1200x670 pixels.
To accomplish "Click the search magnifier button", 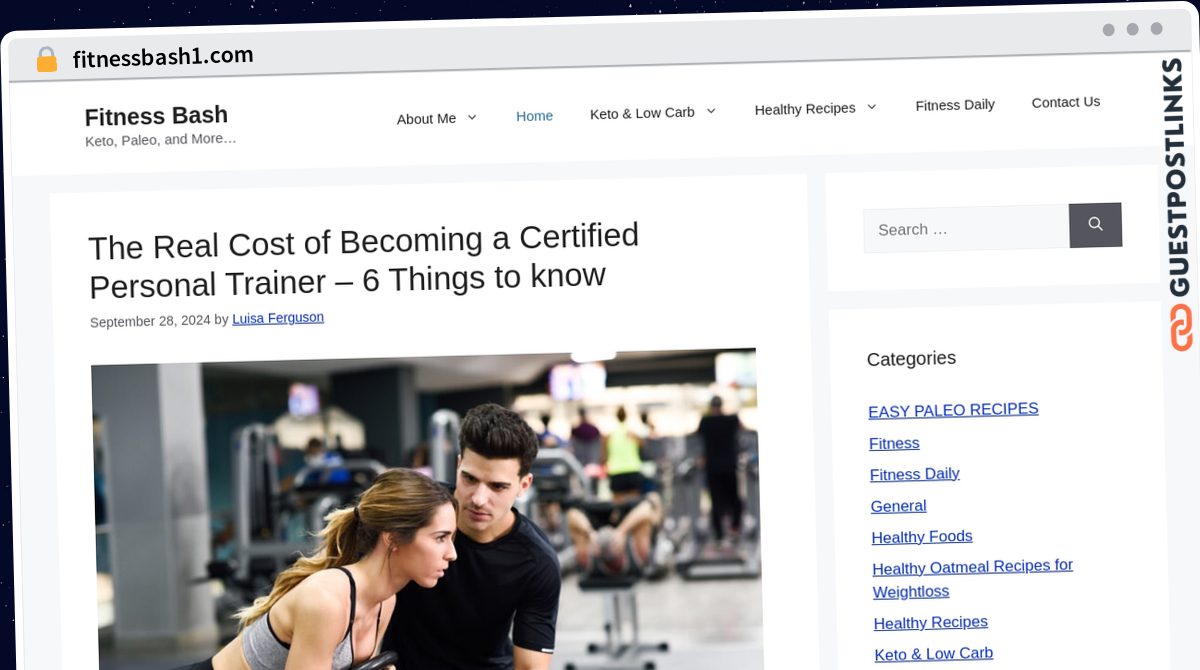I will tap(1095, 225).
